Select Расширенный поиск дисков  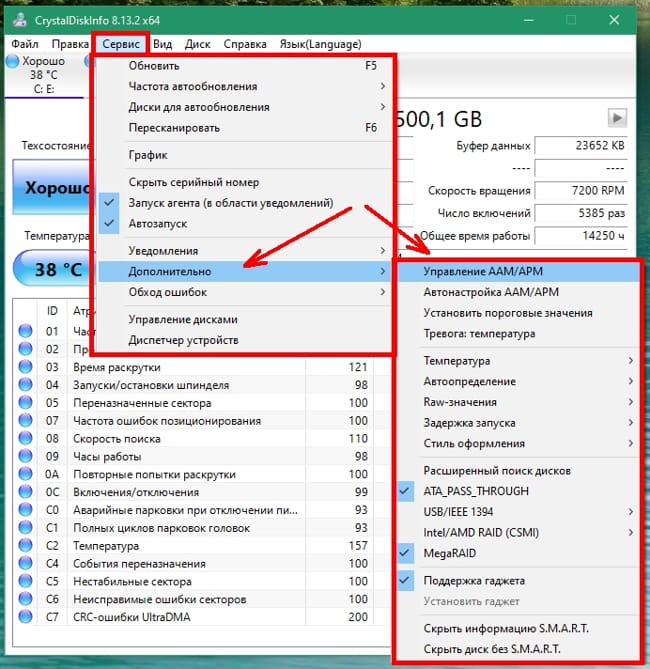pos(519,471)
